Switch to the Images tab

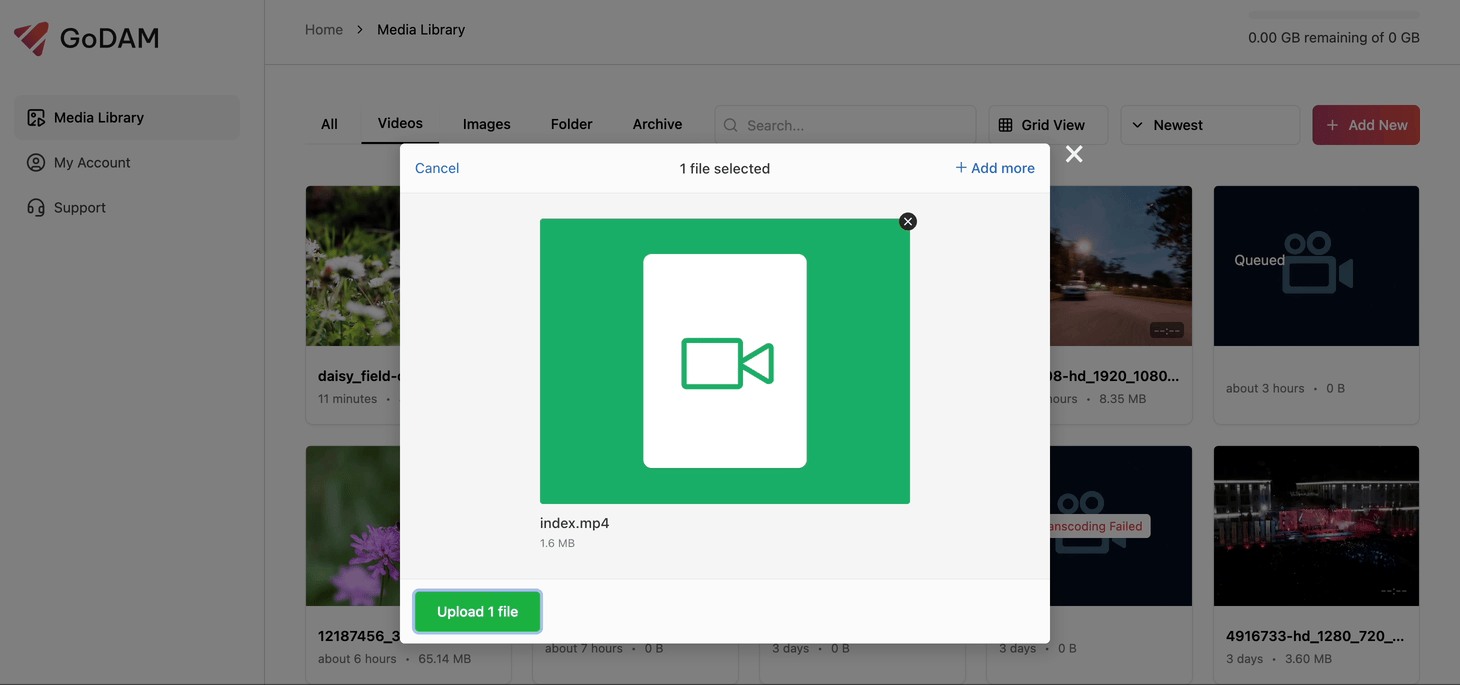tap(486, 124)
